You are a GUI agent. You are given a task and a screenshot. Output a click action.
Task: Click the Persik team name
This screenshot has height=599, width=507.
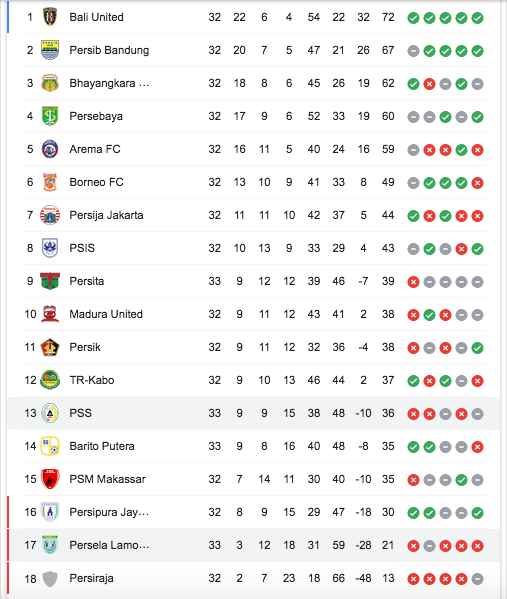point(85,347)
